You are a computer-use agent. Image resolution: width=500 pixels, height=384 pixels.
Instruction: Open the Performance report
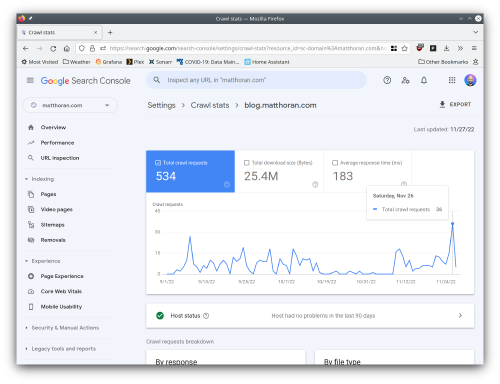57,143
